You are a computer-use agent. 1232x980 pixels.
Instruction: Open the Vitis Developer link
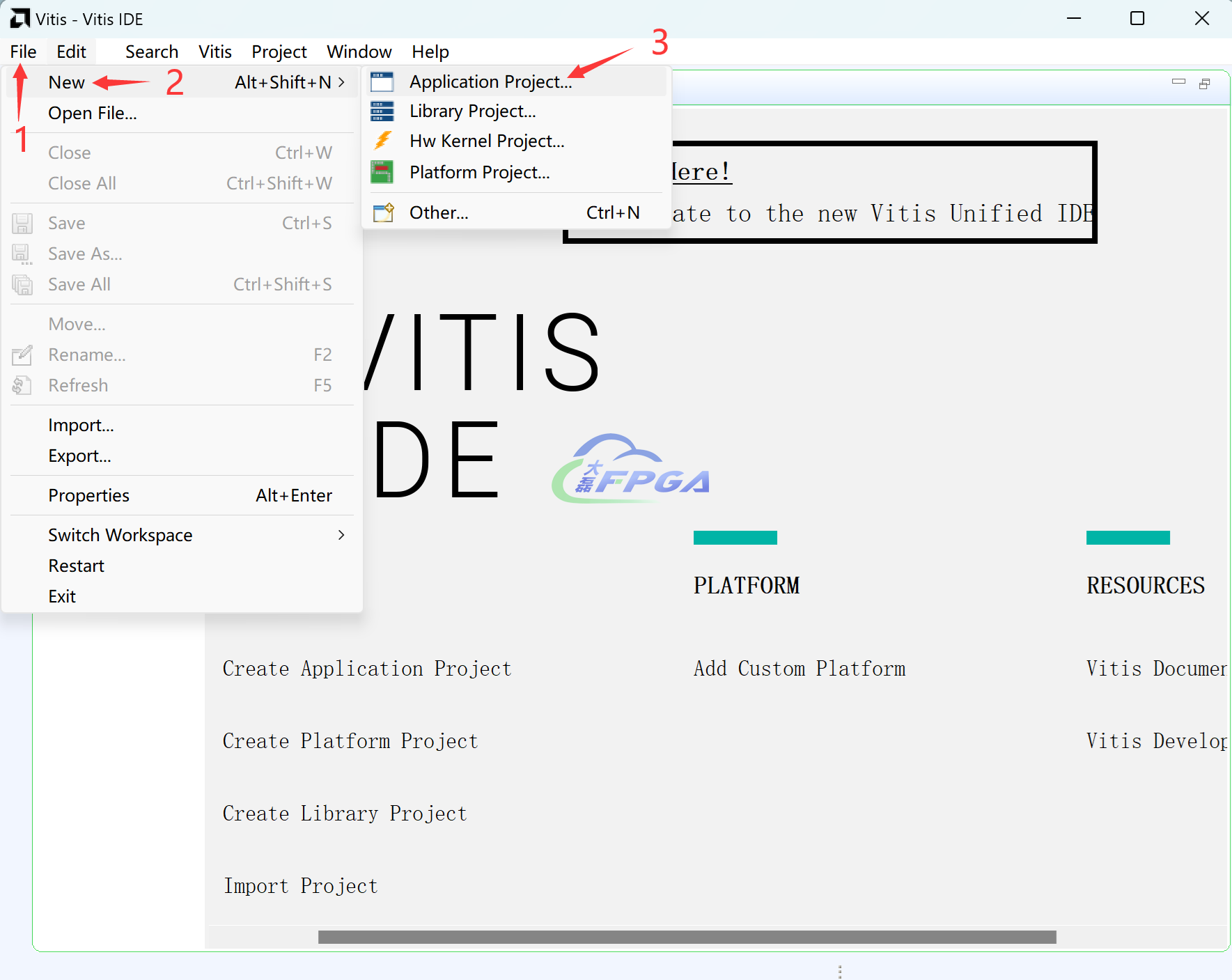[x=1156, y=741]
